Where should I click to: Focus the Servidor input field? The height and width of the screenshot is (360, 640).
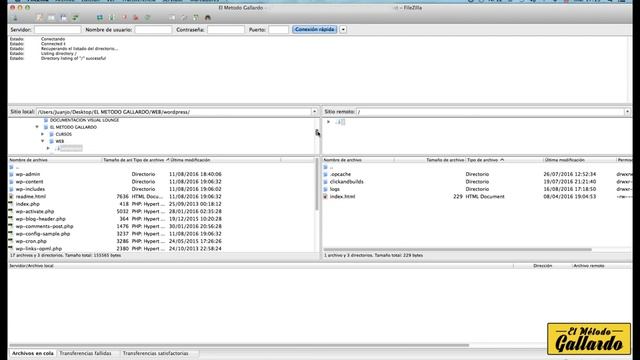pos(58,29)
